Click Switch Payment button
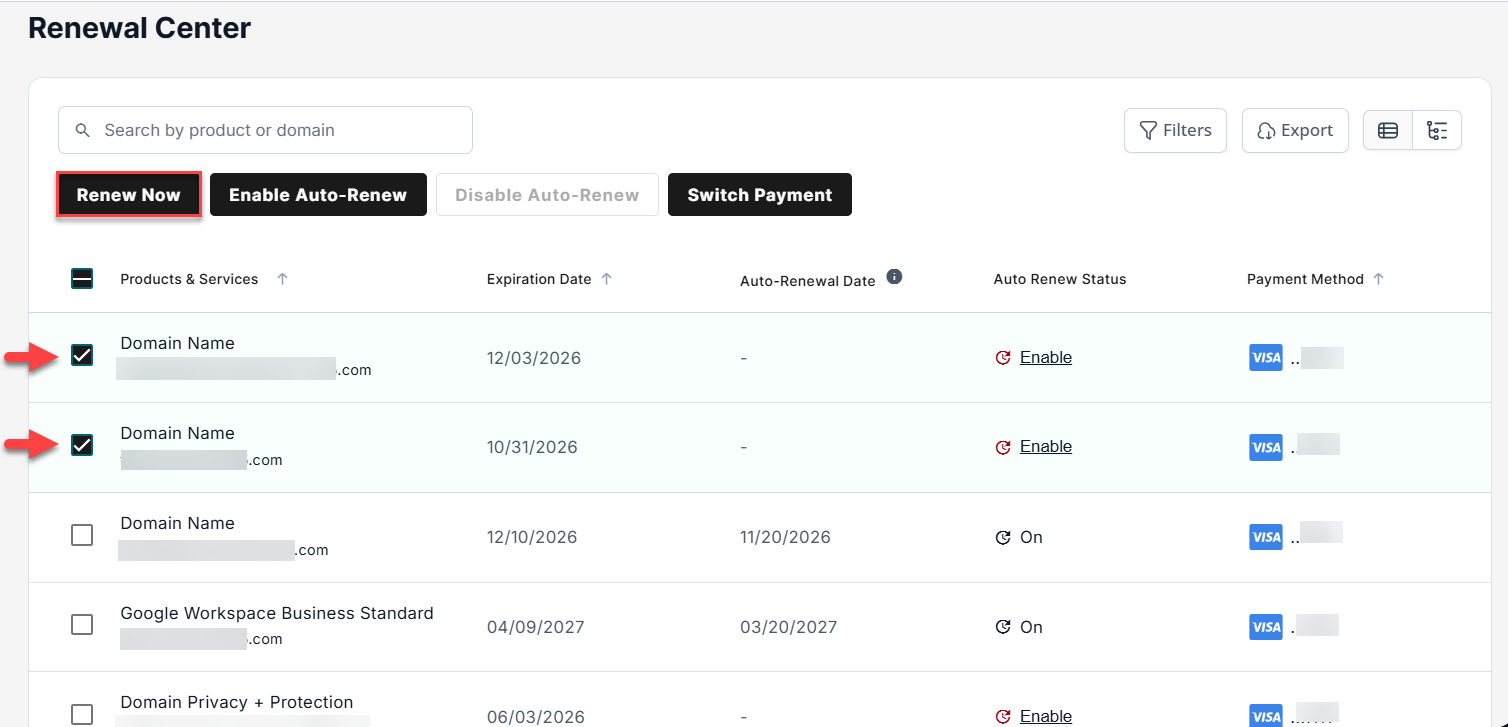 pos(760,195)
